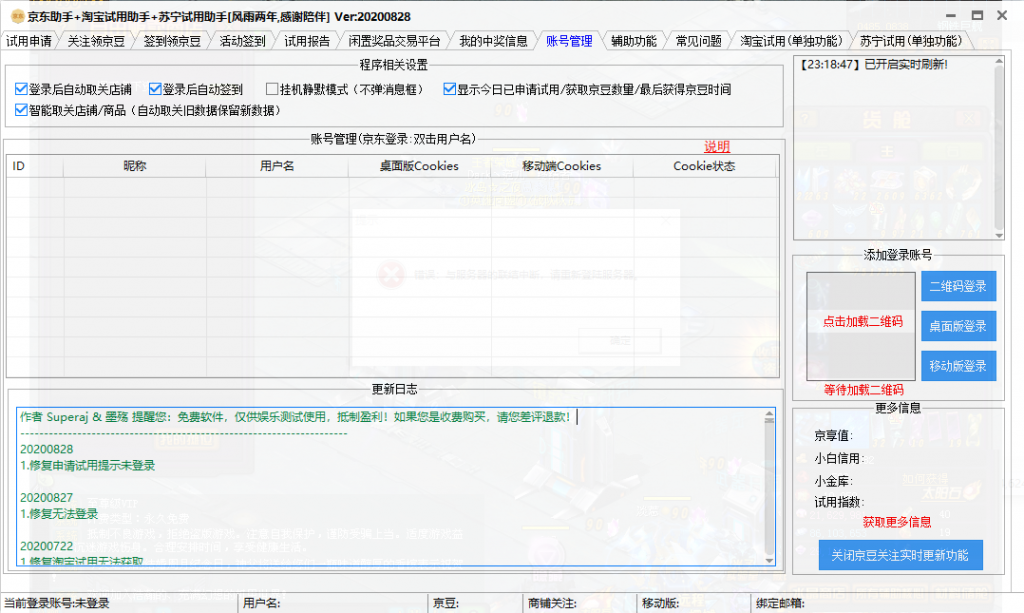Click the 小白信用 label
This screenshot has width=1024, height=613.
coord(839,458)
